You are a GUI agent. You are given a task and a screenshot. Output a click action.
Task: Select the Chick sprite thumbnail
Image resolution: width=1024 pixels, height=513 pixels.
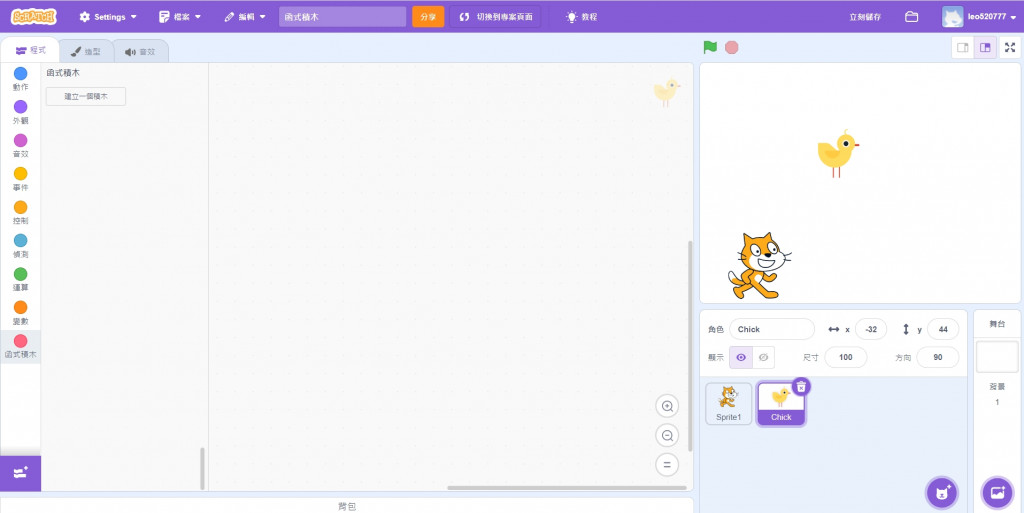tap(781, 403)
